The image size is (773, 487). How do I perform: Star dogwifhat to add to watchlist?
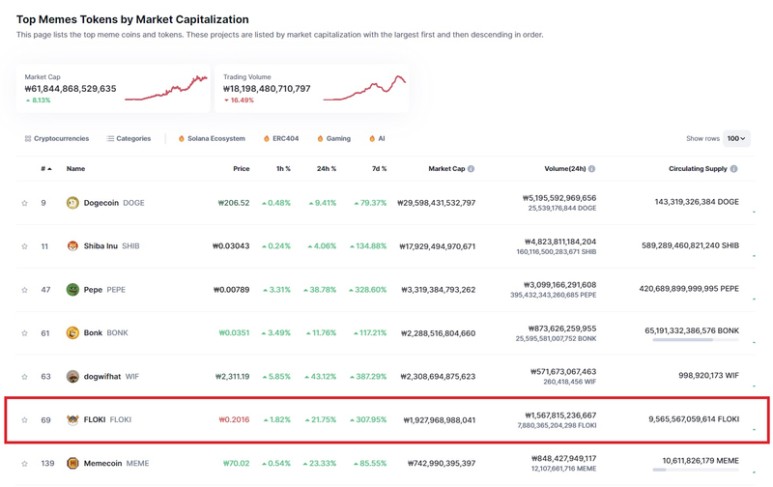[x=25, y=377]
